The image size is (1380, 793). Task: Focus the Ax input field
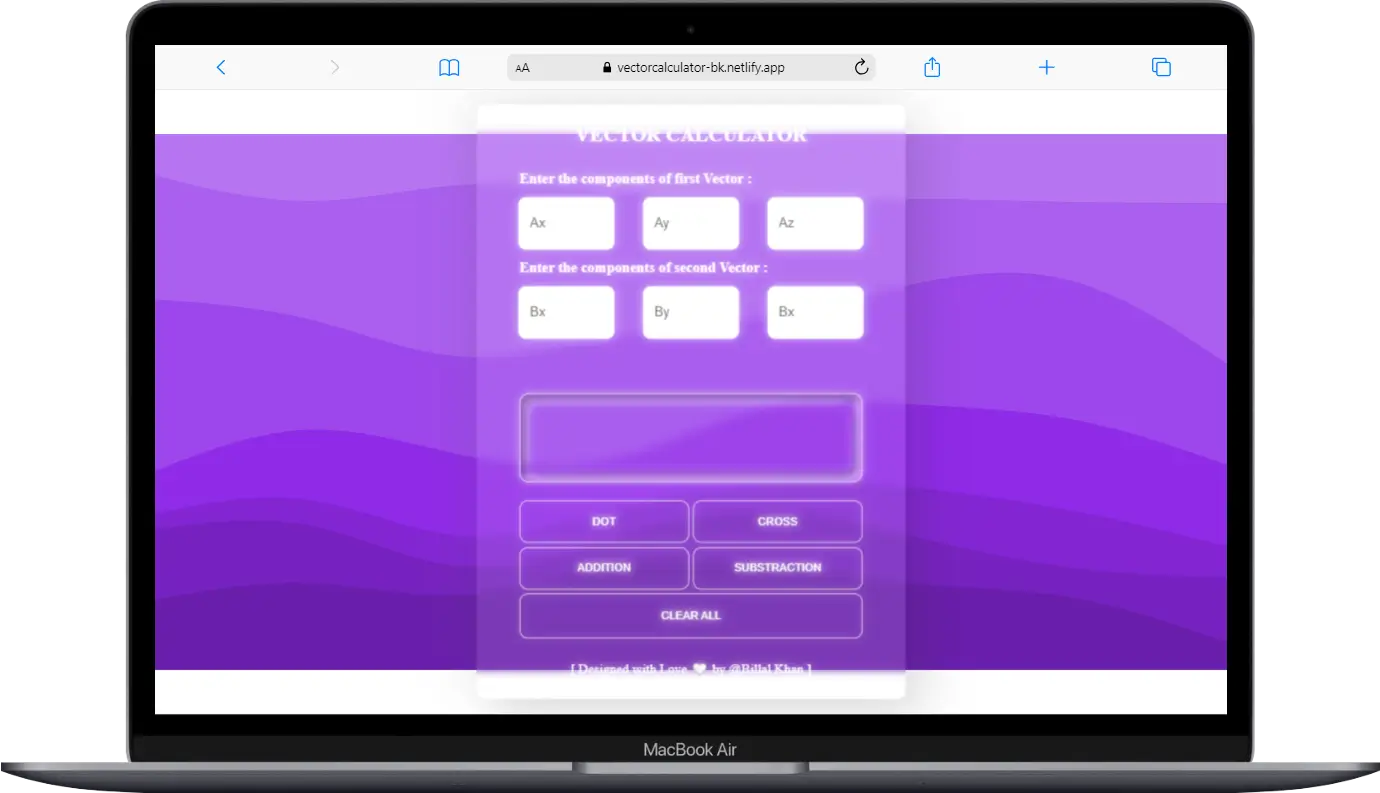566,223
